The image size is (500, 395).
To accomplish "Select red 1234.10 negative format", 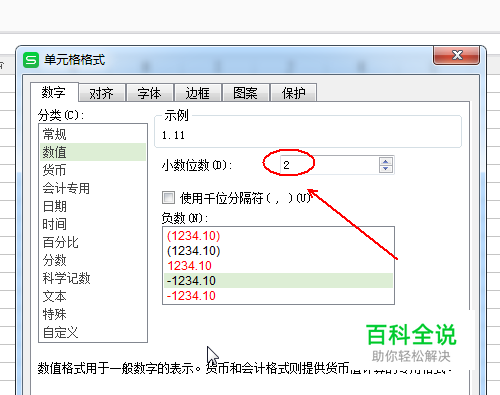I will coord(278,266).
